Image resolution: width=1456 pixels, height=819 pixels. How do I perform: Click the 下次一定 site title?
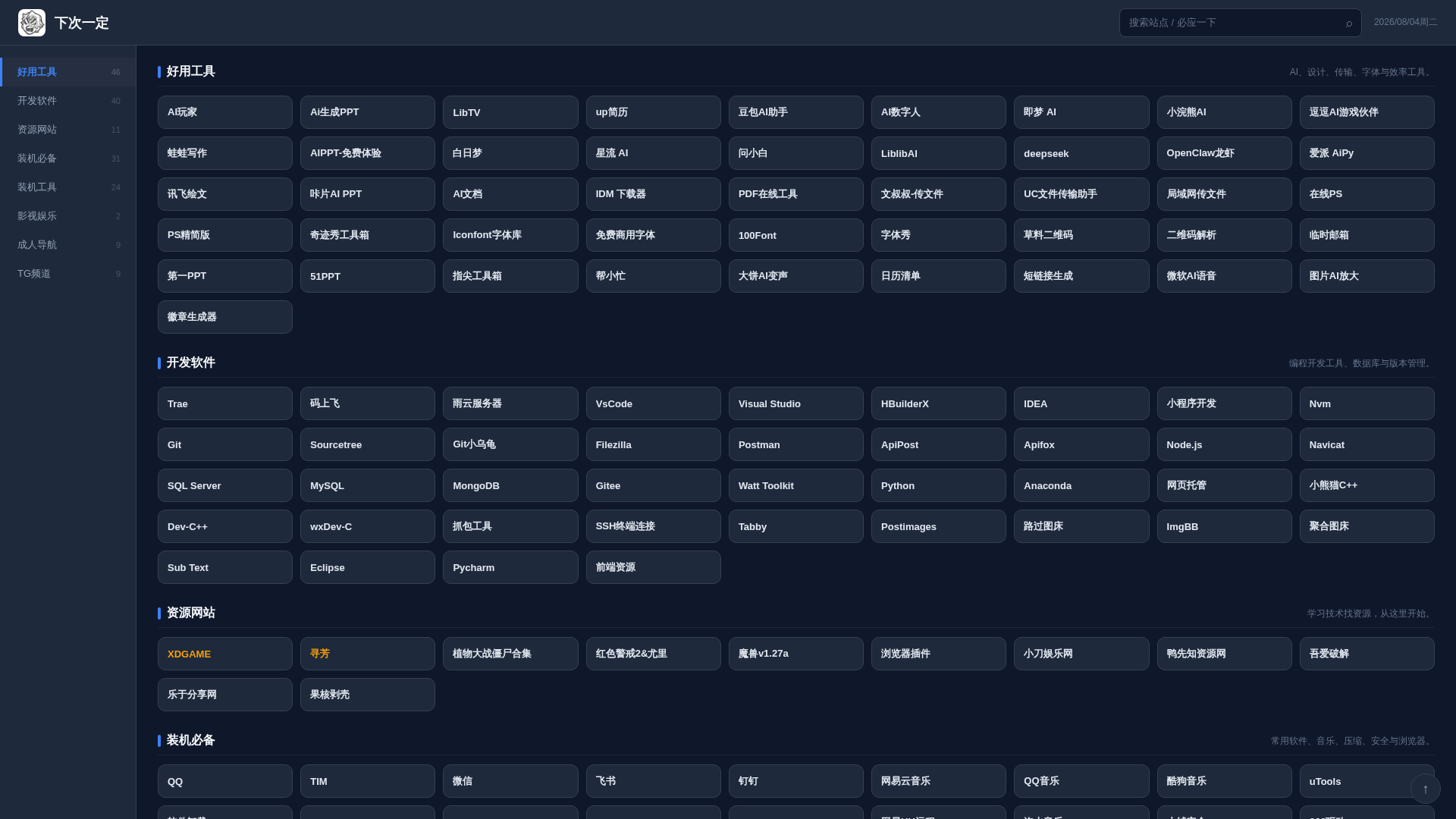tap(82, 23)
